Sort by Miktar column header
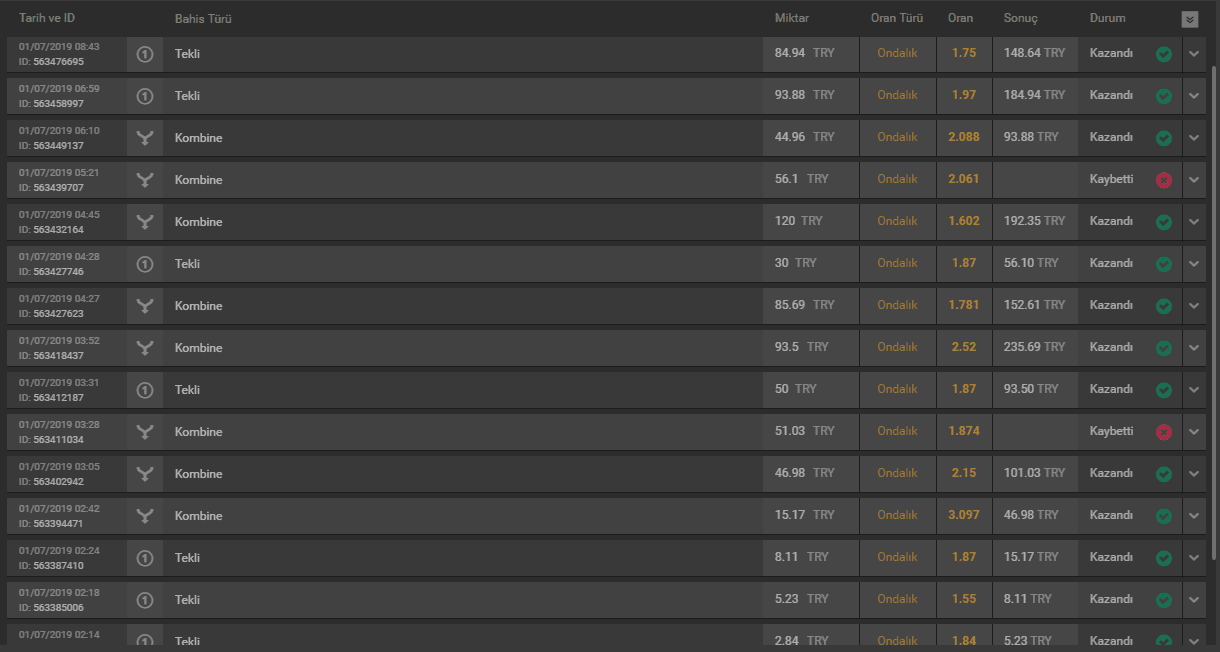The width and height of the screenshot is (1220, 652). pos(792,18)
